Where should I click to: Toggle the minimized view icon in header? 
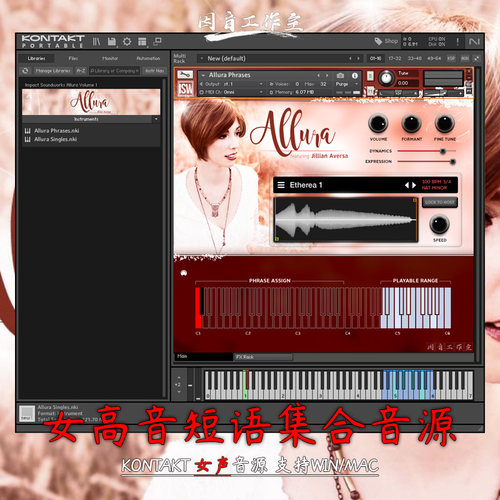click(157, 41)
